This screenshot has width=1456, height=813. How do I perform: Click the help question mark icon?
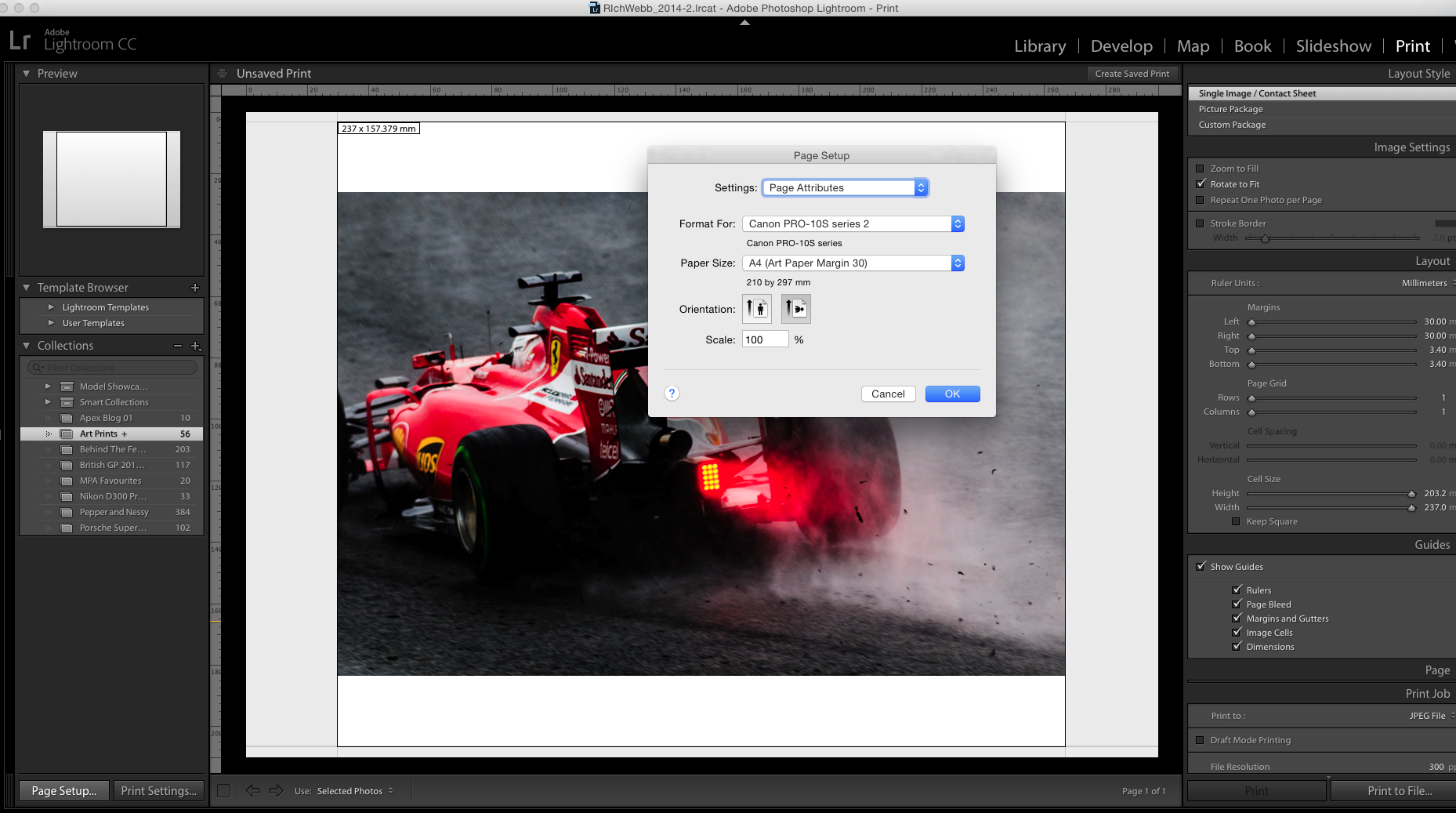(x=672, y=394)
